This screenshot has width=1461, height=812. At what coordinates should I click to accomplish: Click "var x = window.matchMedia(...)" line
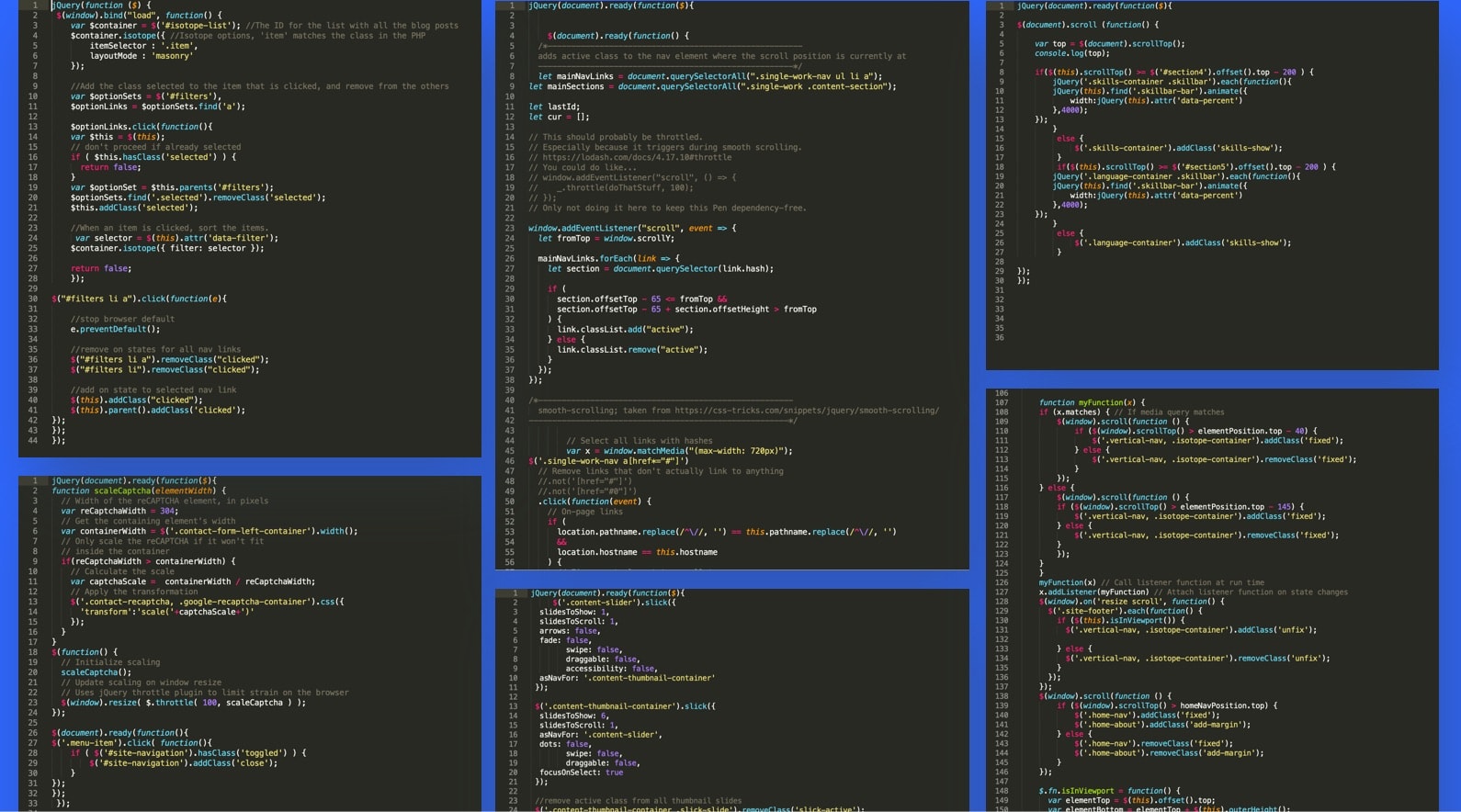679,451
